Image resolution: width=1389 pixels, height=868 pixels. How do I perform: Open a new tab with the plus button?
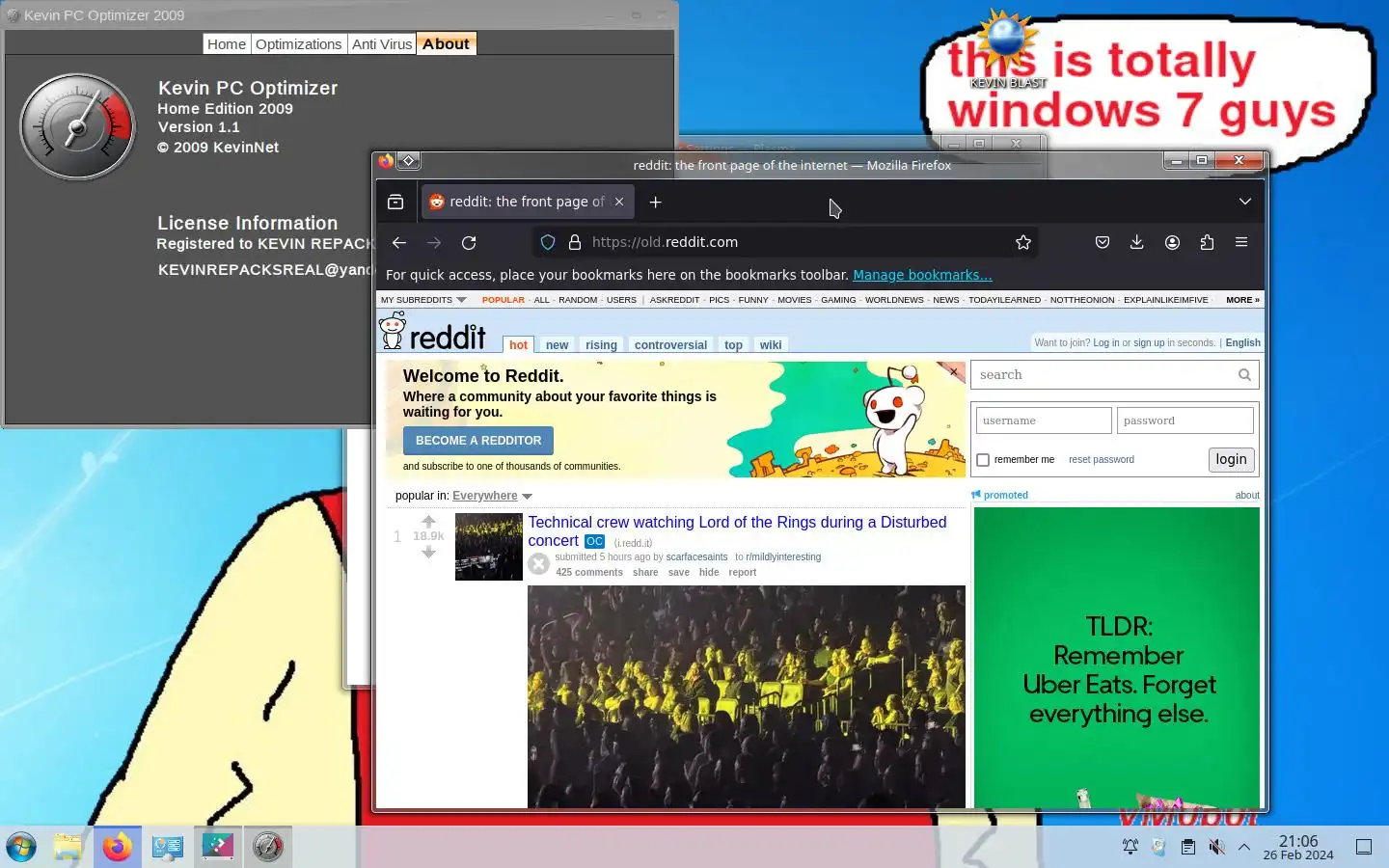tap(655, 202)
